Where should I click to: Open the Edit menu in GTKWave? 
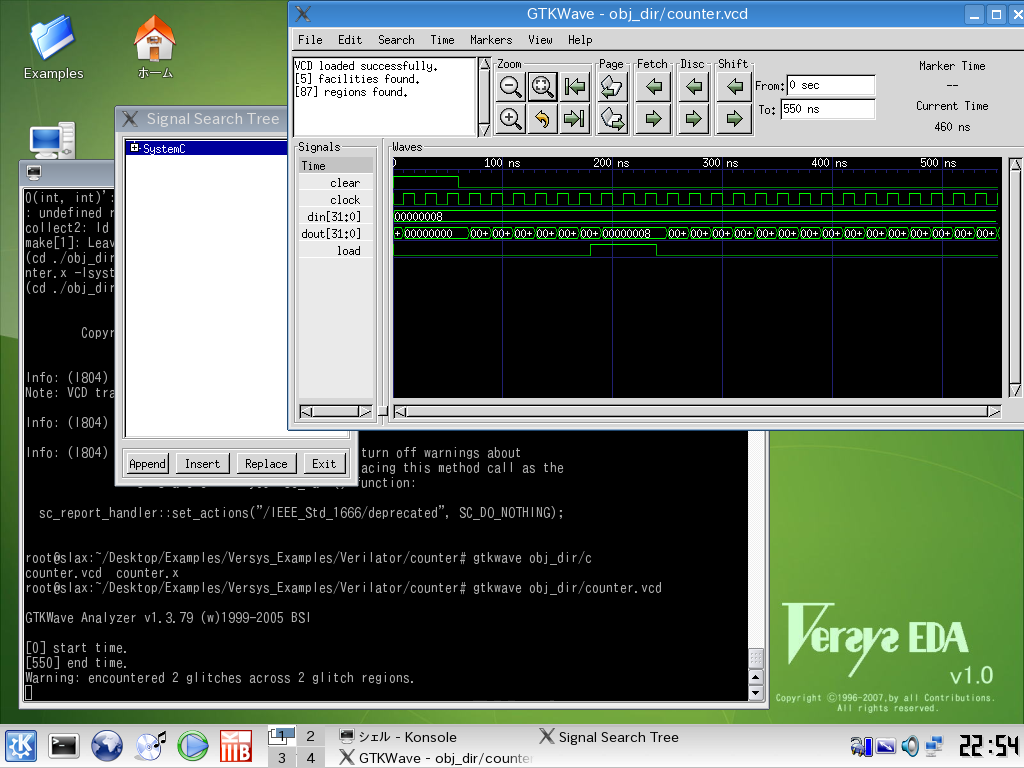[x=350, y=40]
